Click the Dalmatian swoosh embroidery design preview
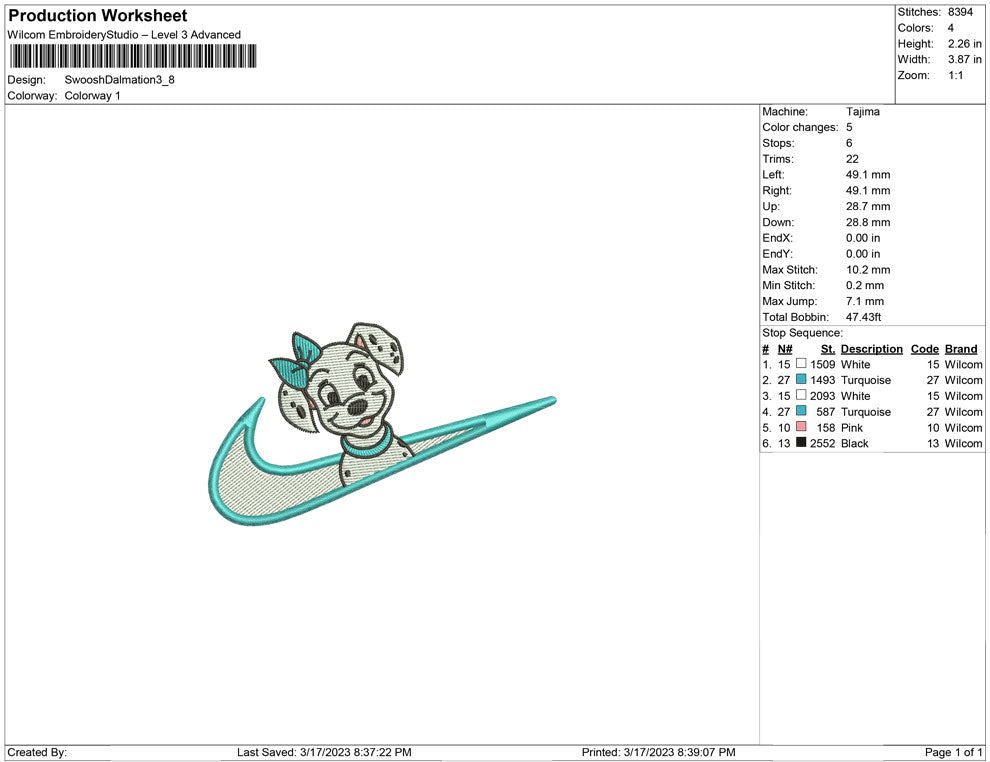Screen dimensions: 990x762 tap(382, 425)
